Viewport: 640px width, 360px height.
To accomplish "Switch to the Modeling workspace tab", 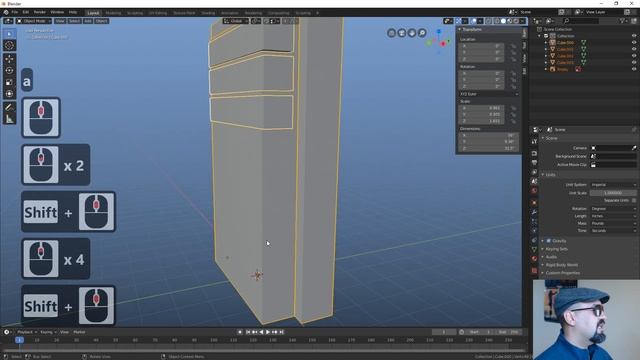I will coord(113,13).
